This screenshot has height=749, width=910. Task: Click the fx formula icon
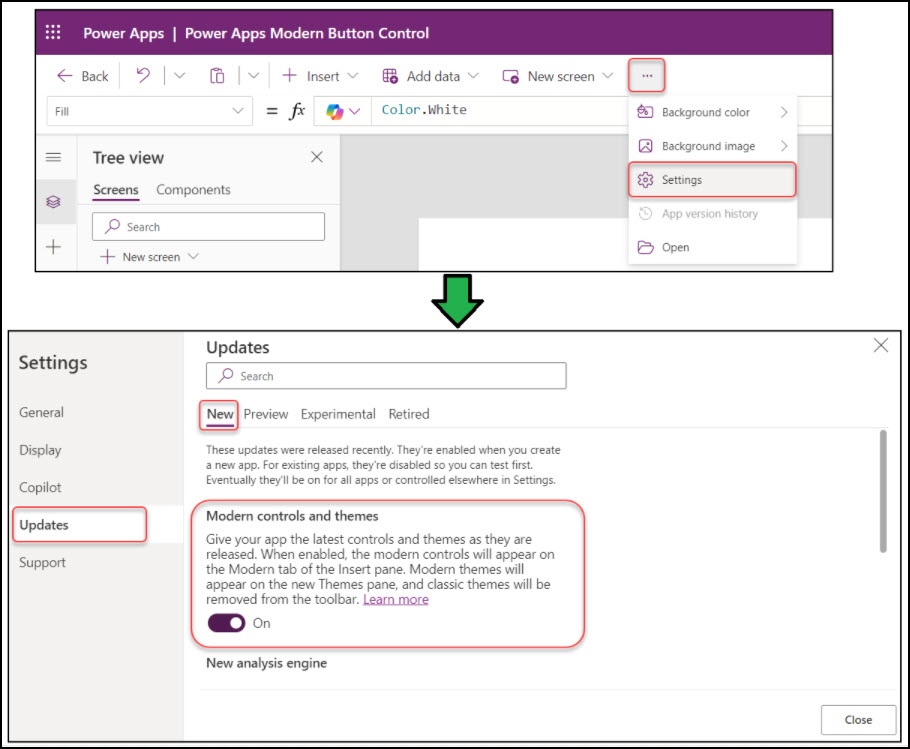297,110
